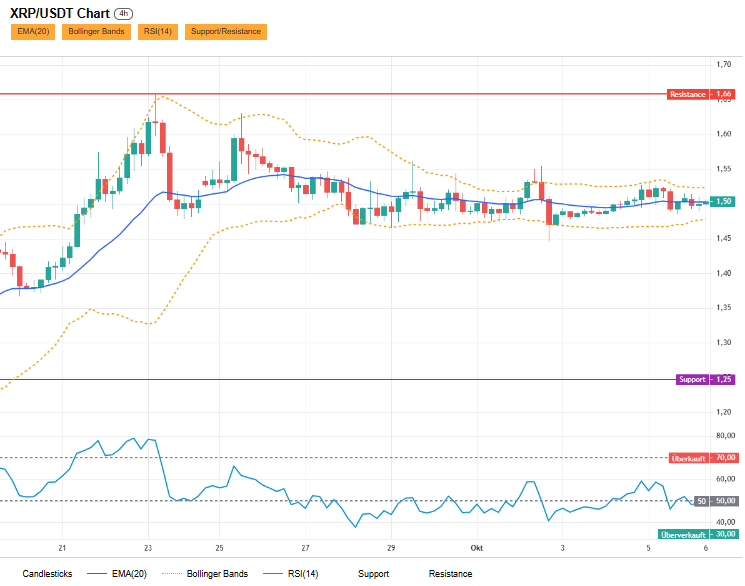745x586 pixels.
Task: Toggle Candlesticks series in the legend
Action: pyautogui.click(x=47, y=574)
